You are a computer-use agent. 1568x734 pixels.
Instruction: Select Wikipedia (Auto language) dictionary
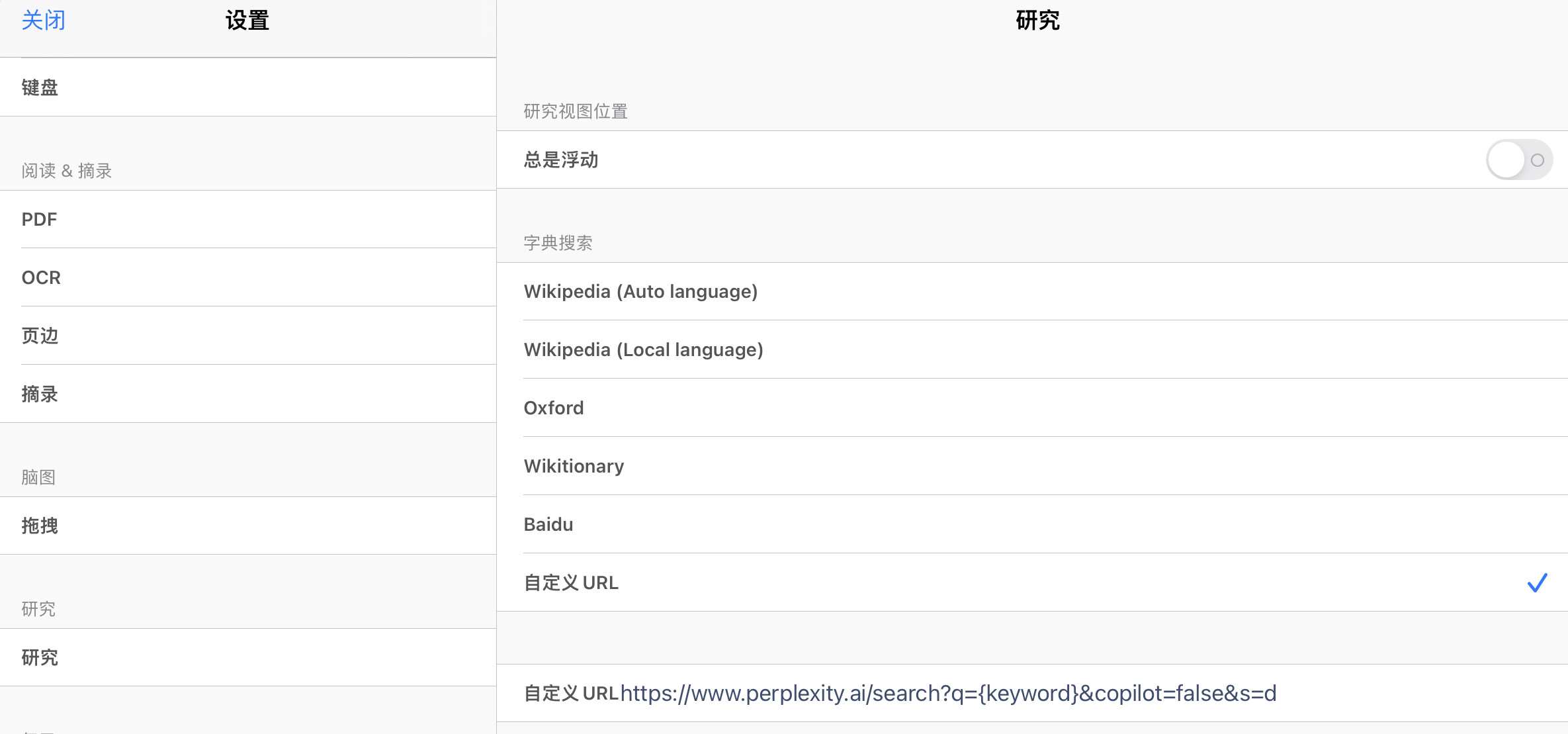point(1032,291)
